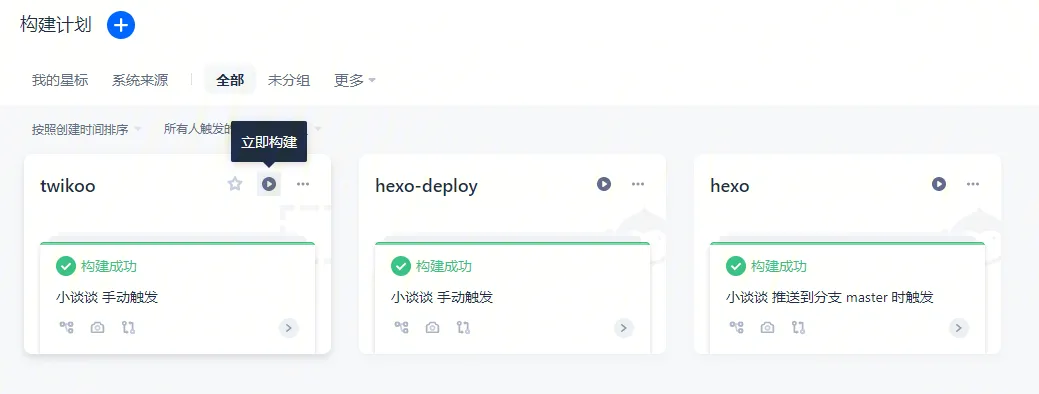1039x394 pixels.
Task: Open 所有人触发的 filter dropdown
Action: tap(197, 128)
